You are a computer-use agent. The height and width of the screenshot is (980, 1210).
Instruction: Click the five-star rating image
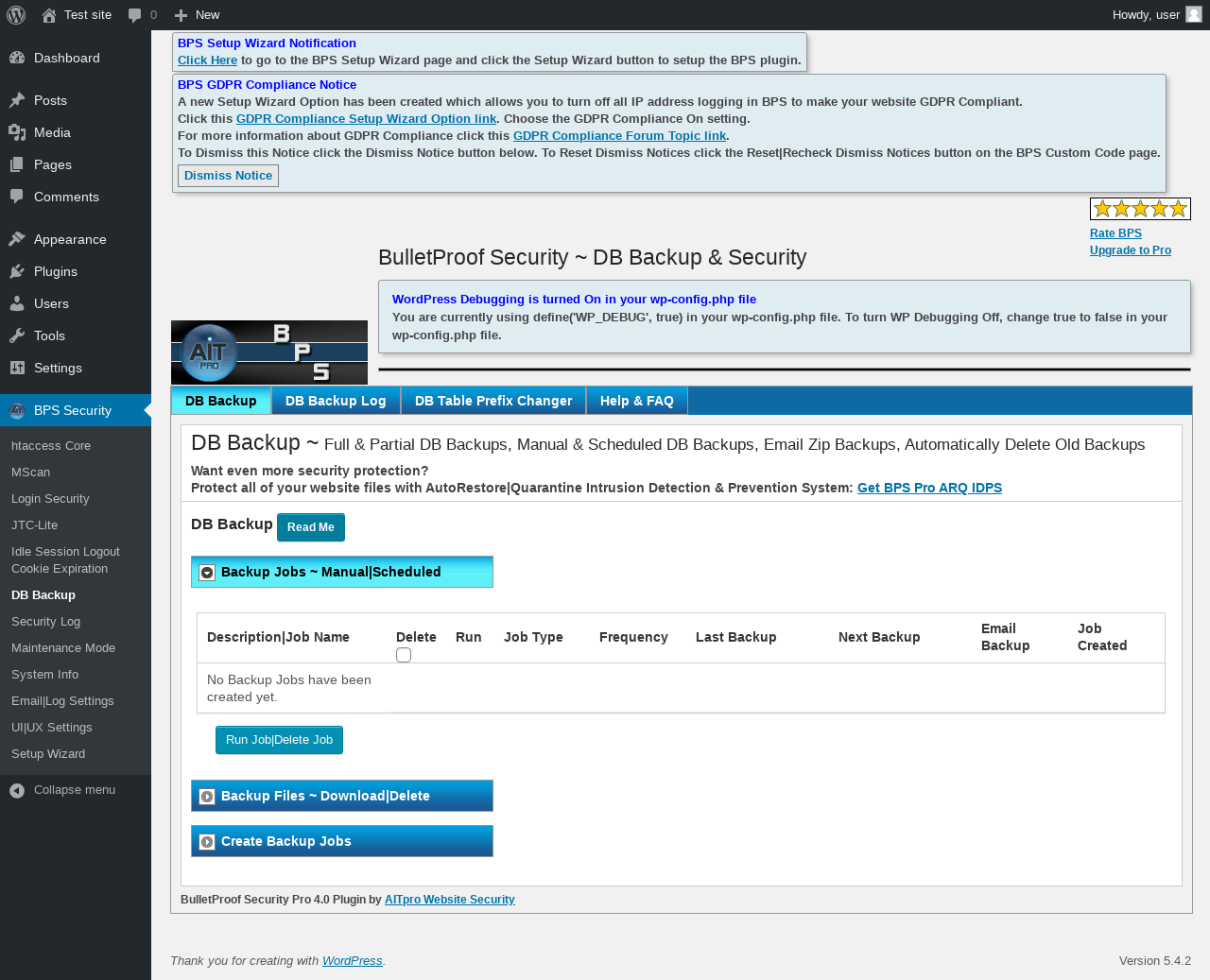point(1140,209)
